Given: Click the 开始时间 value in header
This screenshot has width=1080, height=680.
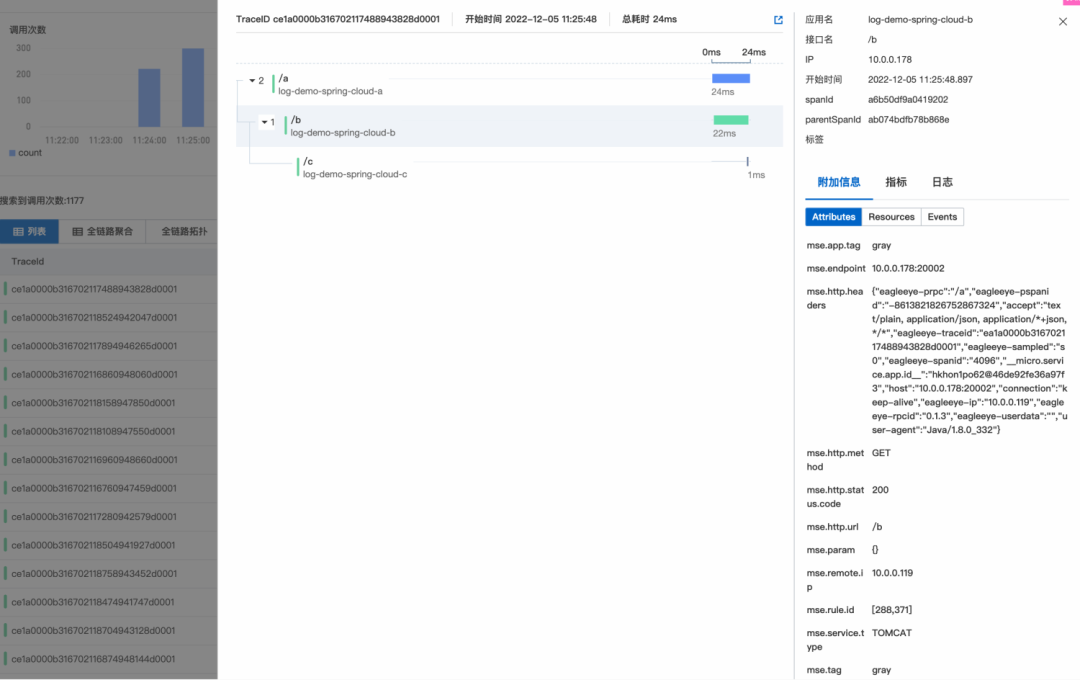Looking at the screenshot, I should [x=550, y=19].
